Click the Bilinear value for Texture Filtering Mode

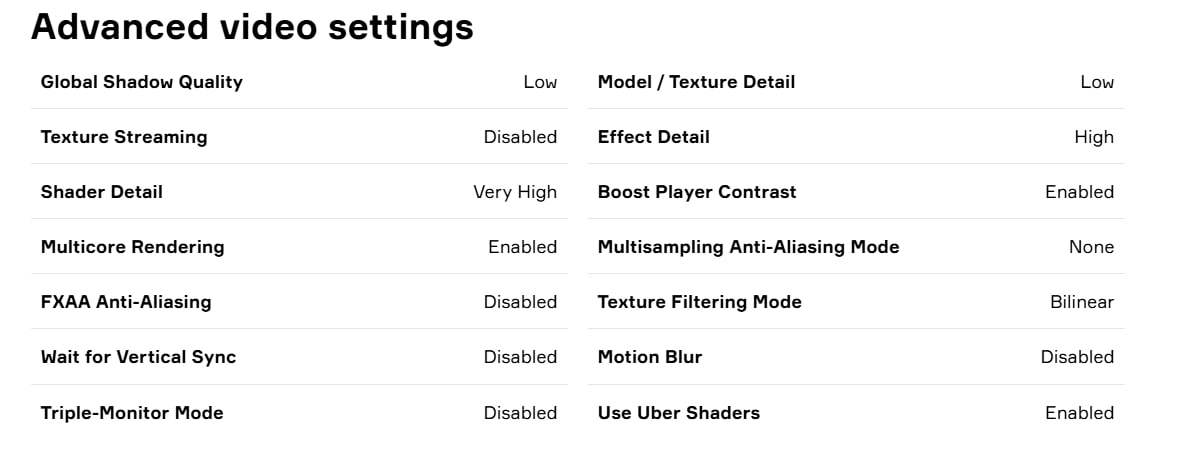point(1082,302)
